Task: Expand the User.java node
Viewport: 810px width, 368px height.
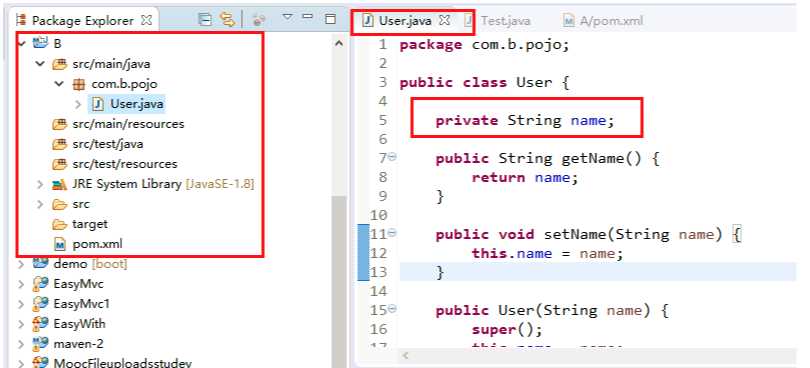Action: point(79,104)
